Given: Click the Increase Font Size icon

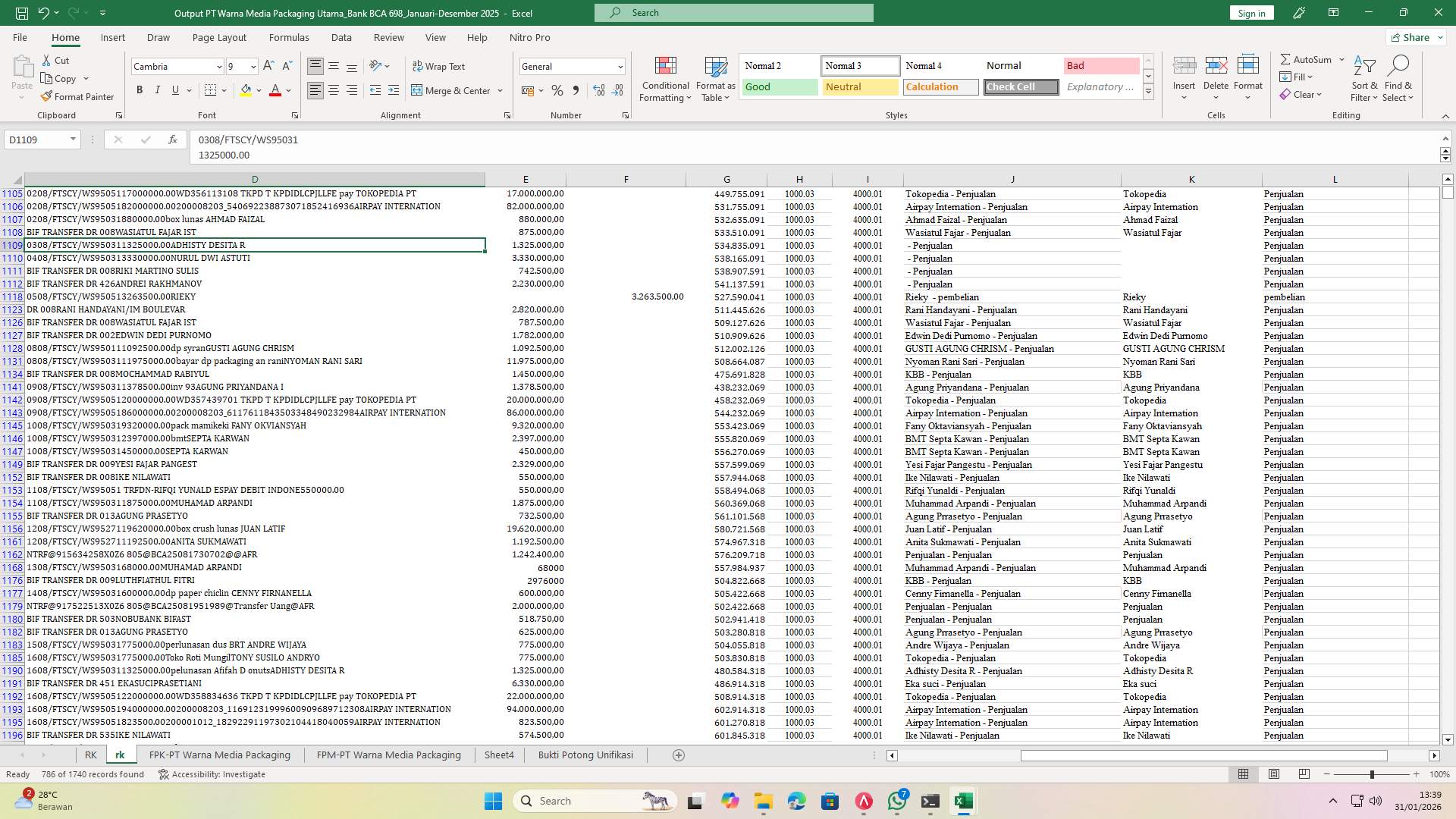Looking at the screenshot, I should [x=268, y=66].
